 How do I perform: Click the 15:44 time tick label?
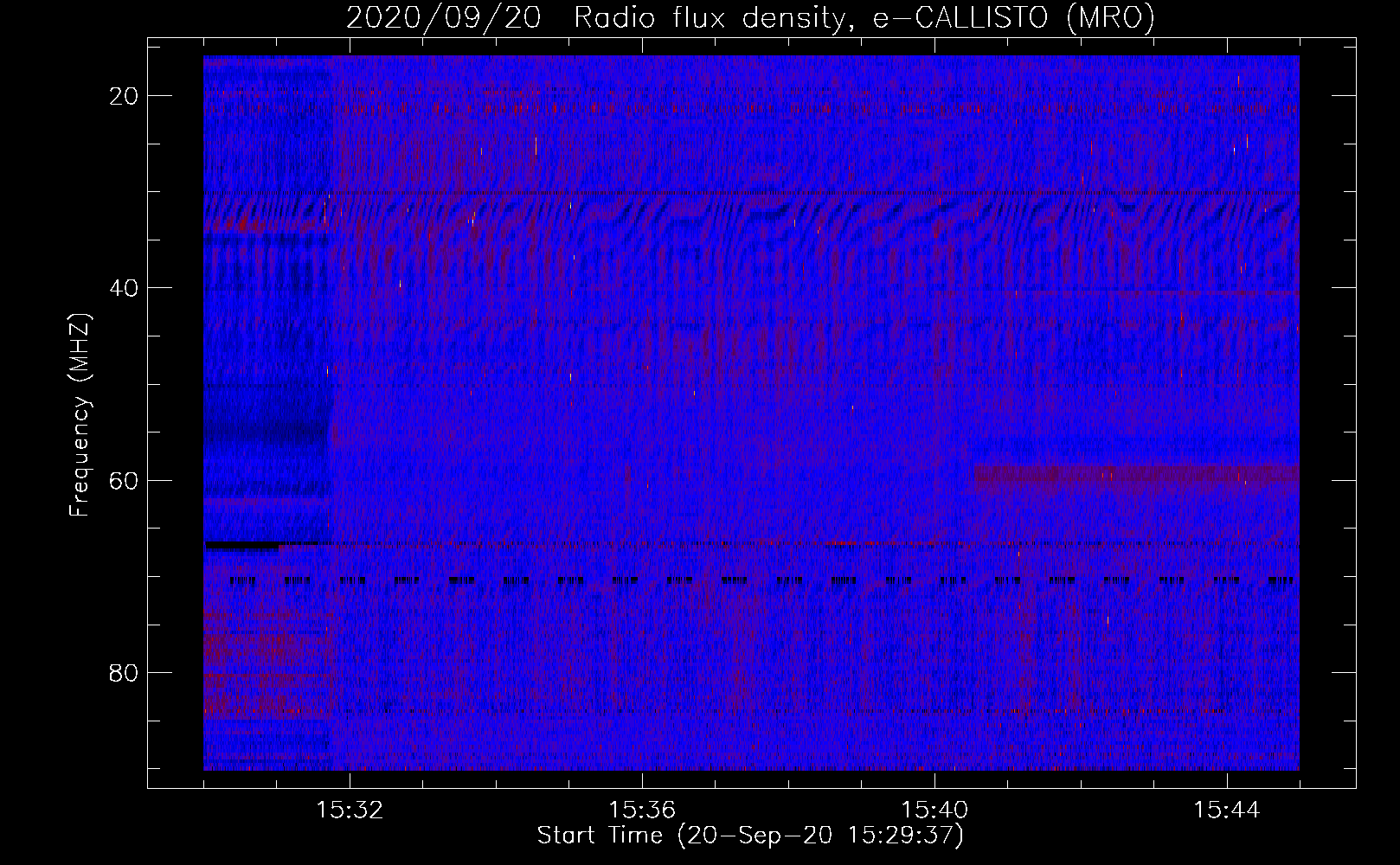(1227, 811)
